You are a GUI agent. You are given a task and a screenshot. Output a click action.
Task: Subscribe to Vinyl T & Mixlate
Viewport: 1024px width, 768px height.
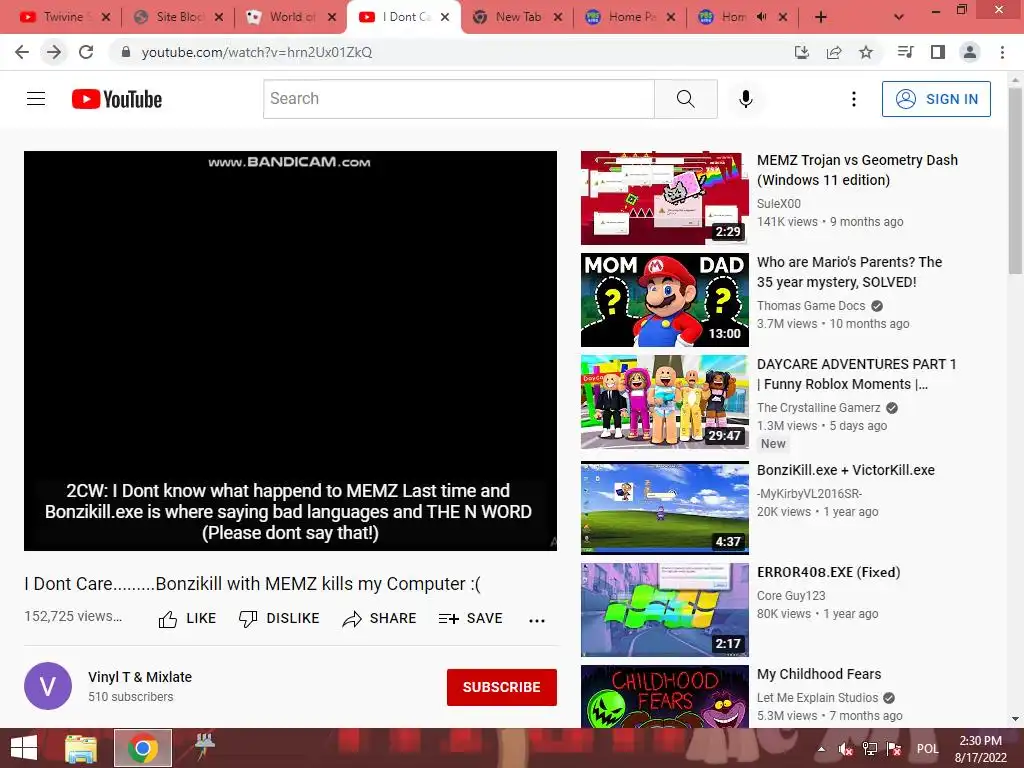(x=502, y=687)
